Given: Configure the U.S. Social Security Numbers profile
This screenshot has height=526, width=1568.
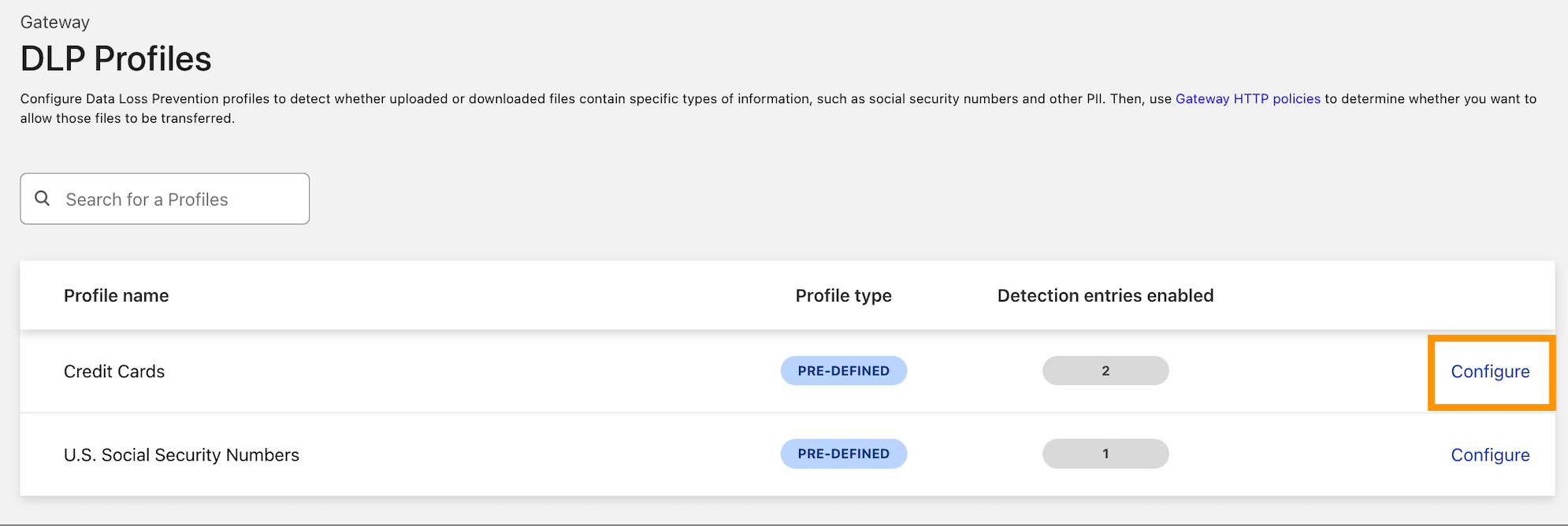Looking at the screenshot, I should [x=1490, y=455].
